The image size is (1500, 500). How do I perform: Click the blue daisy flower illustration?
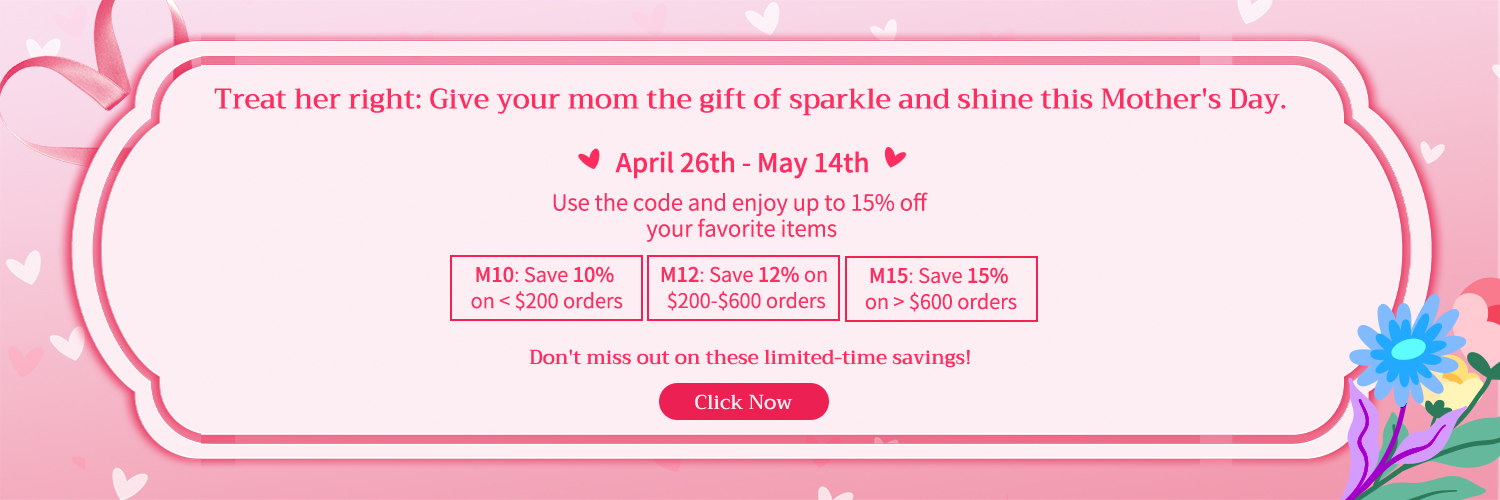[1407, 350]
